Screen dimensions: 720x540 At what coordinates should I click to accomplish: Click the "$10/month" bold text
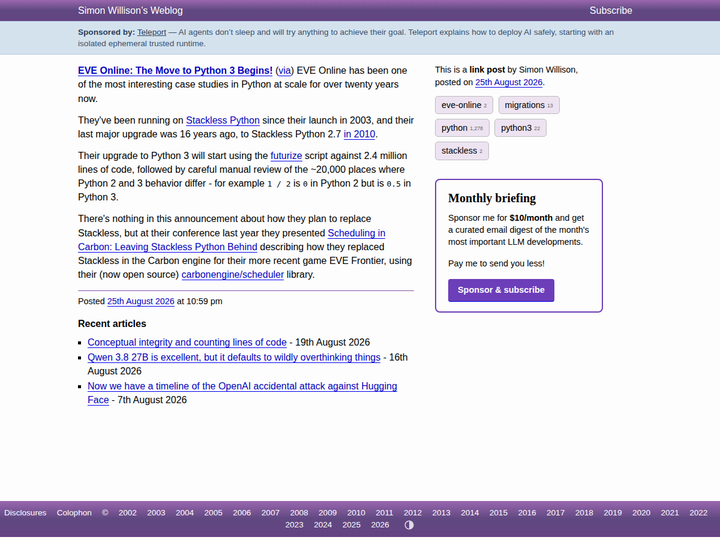[531, 218]
